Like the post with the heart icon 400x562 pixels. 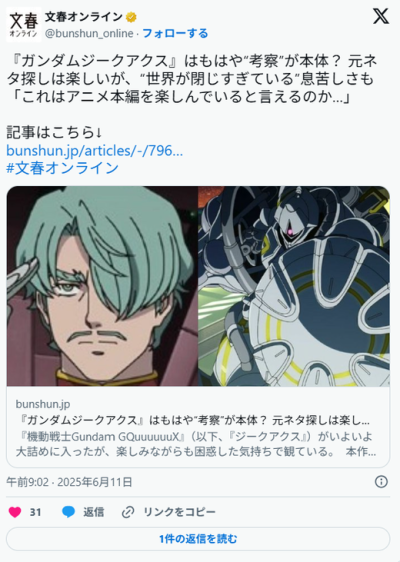[15, 512]
